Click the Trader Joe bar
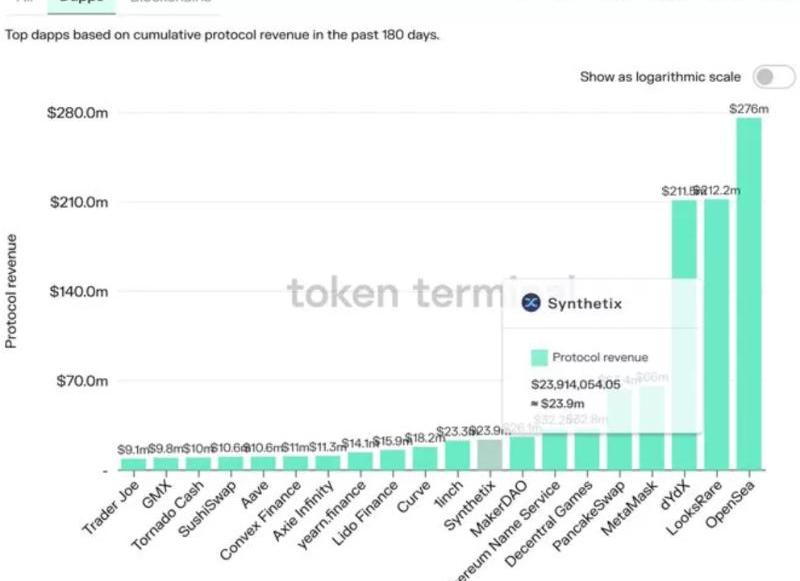The image size is (800, 581). (x=133, y=464)
